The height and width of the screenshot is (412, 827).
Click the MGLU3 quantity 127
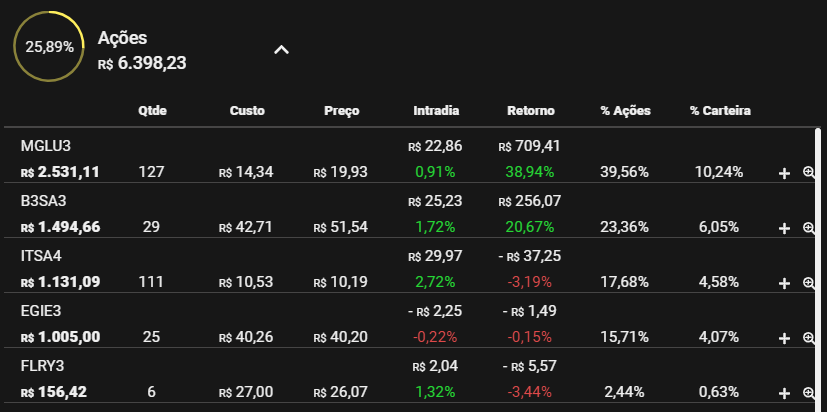151,172
